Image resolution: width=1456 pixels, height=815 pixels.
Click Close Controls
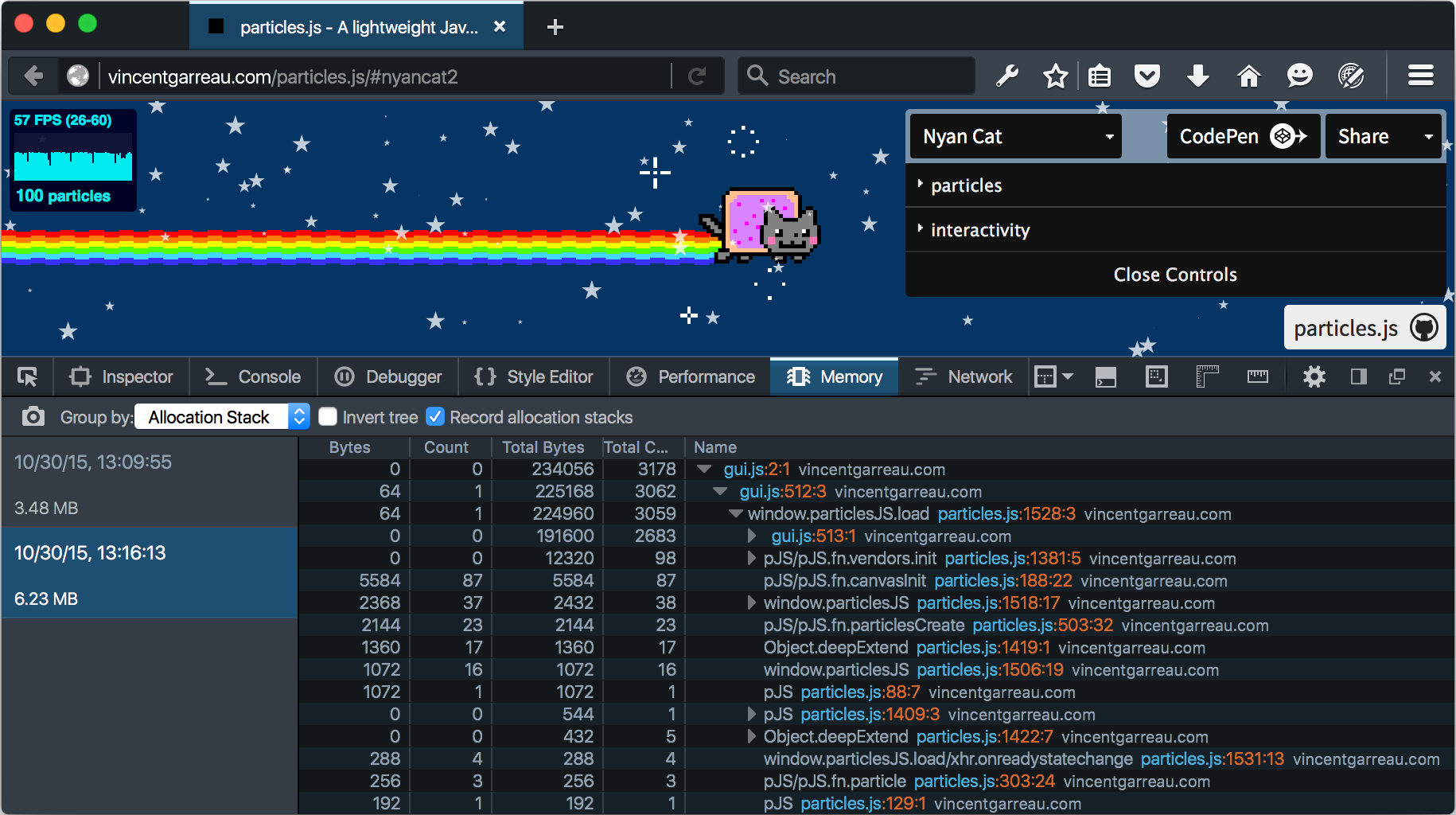(x=1175, y=275)
